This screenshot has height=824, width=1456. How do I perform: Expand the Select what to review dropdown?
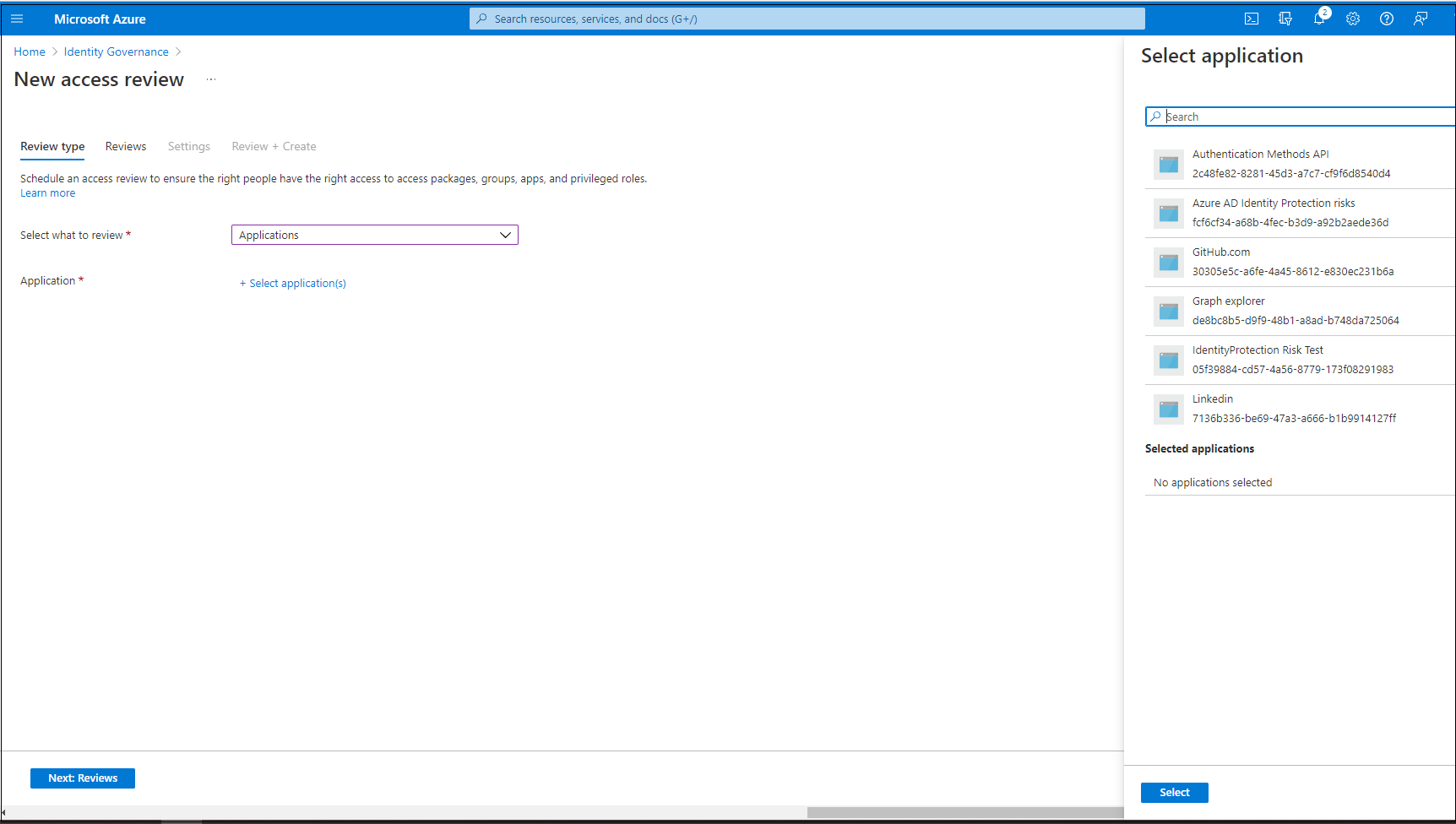pyautogui.click(x=375, y=235)
